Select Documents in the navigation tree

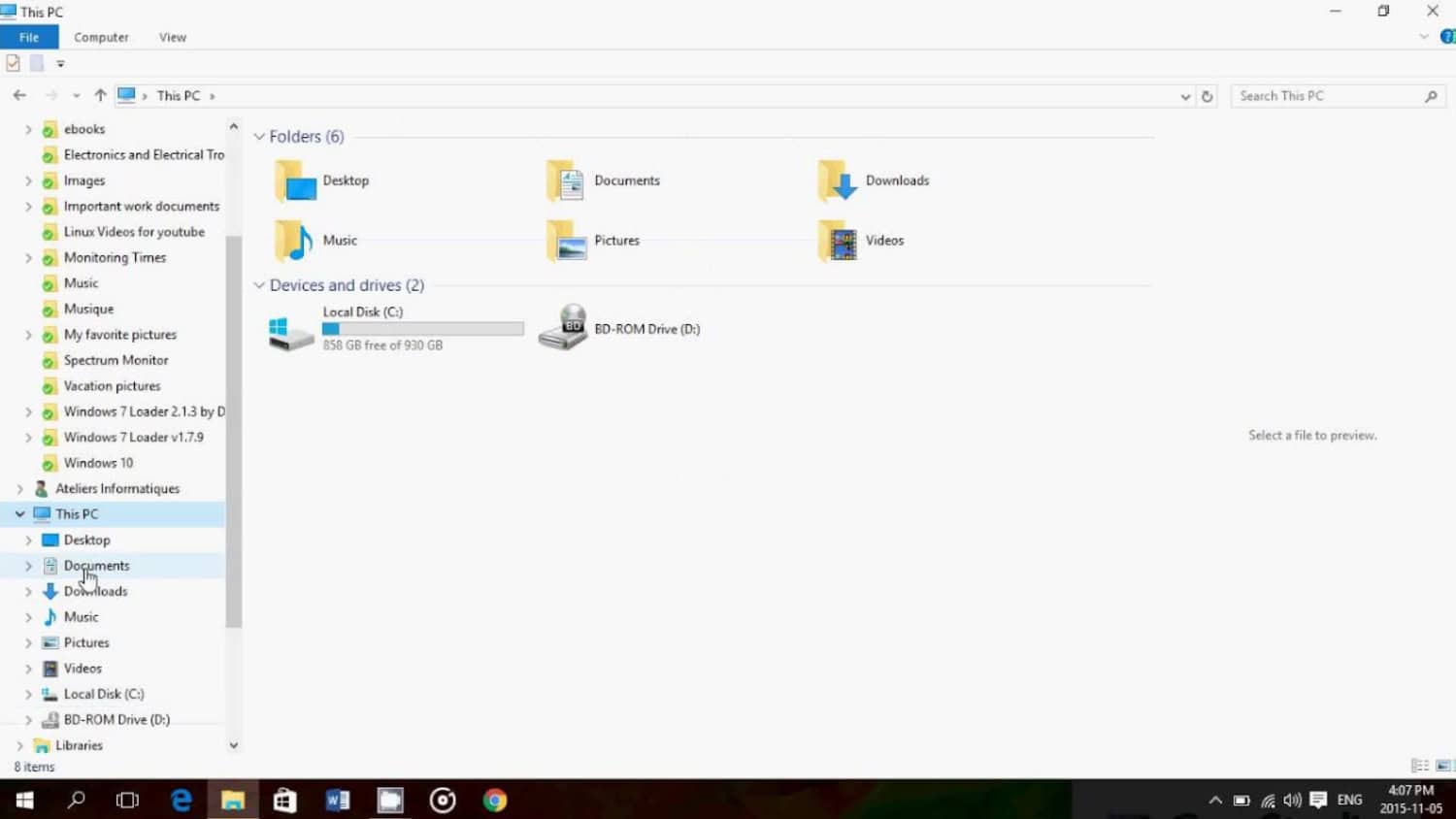tap(96, 566)
